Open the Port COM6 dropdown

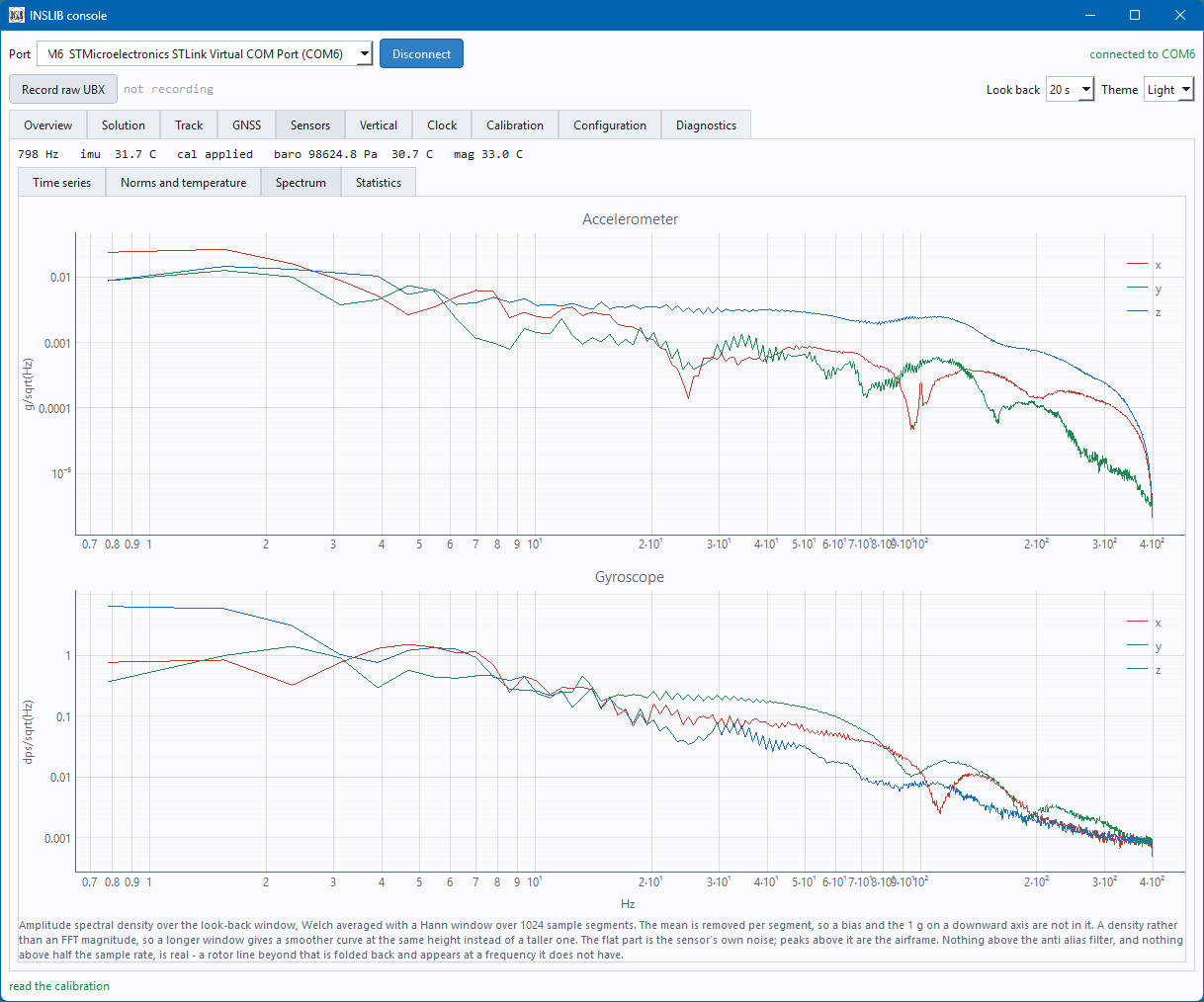[x=205, y=54]
